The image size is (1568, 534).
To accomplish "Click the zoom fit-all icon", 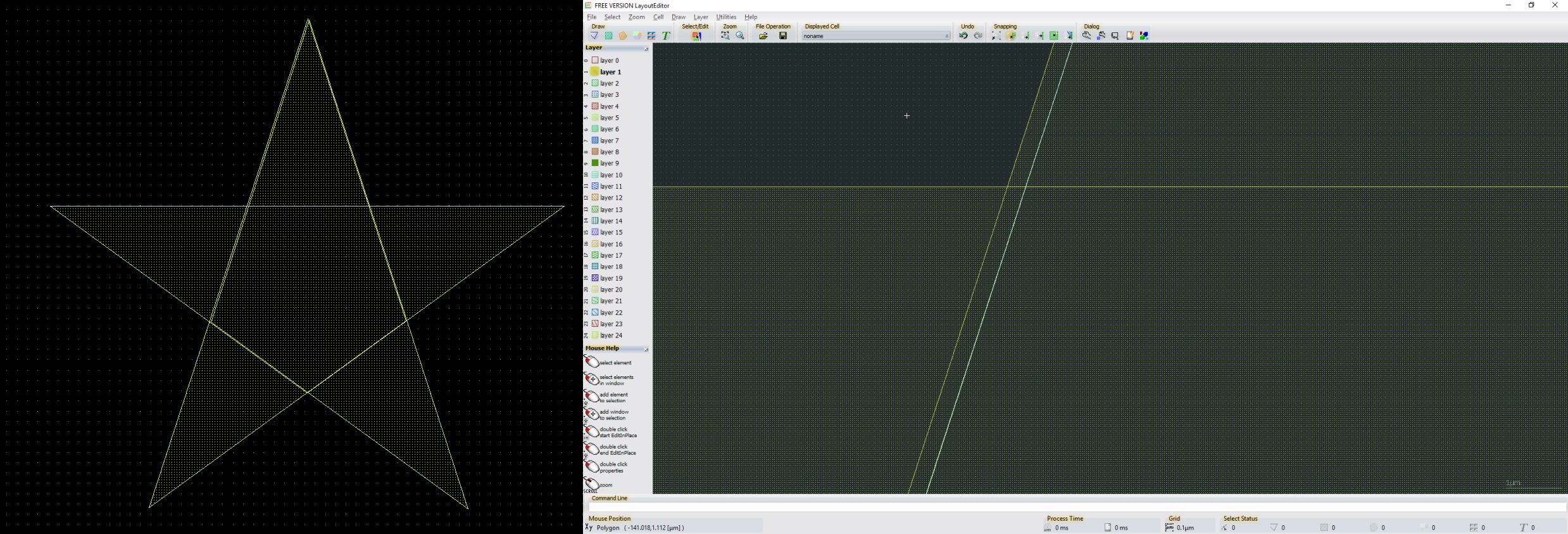I will (725, 36).
